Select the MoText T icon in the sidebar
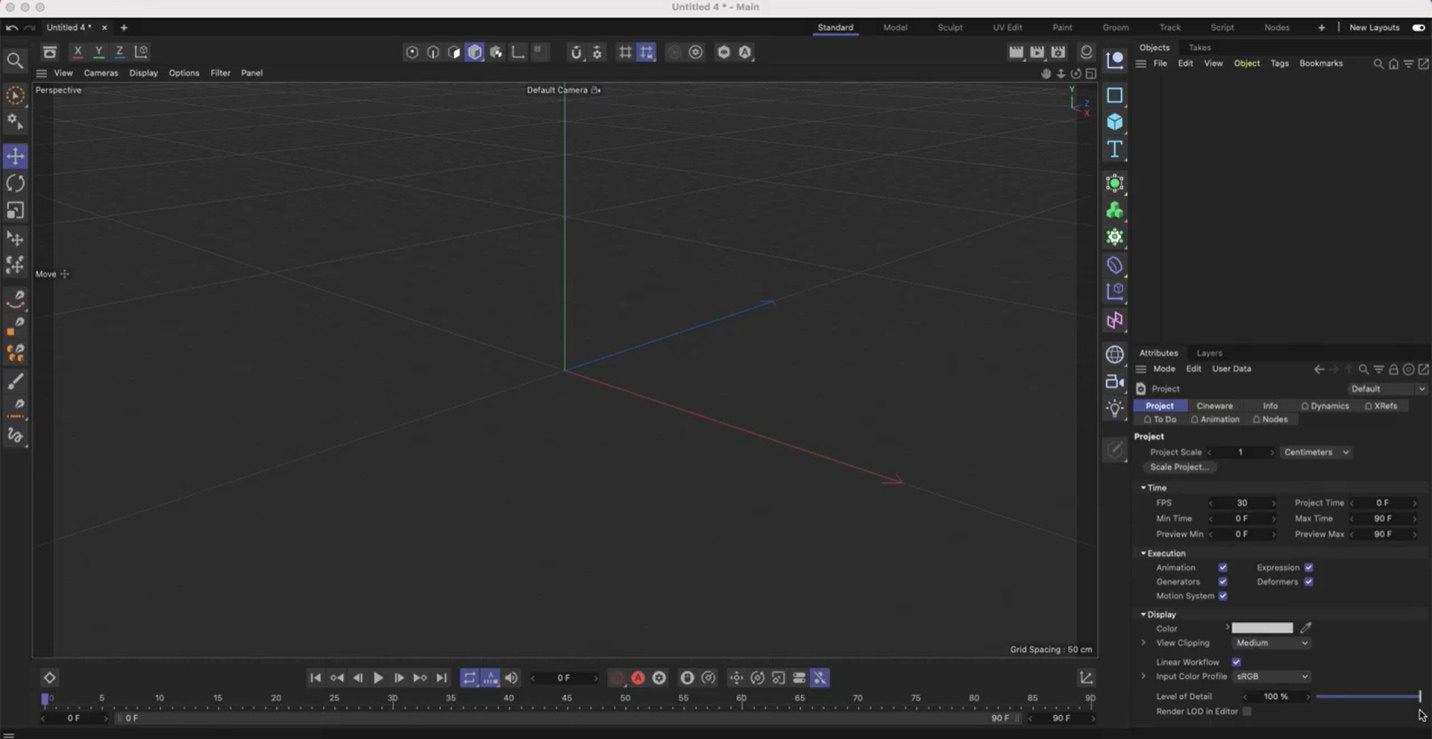This screenshot has height=739, width=1432. tap(1114, 149)
